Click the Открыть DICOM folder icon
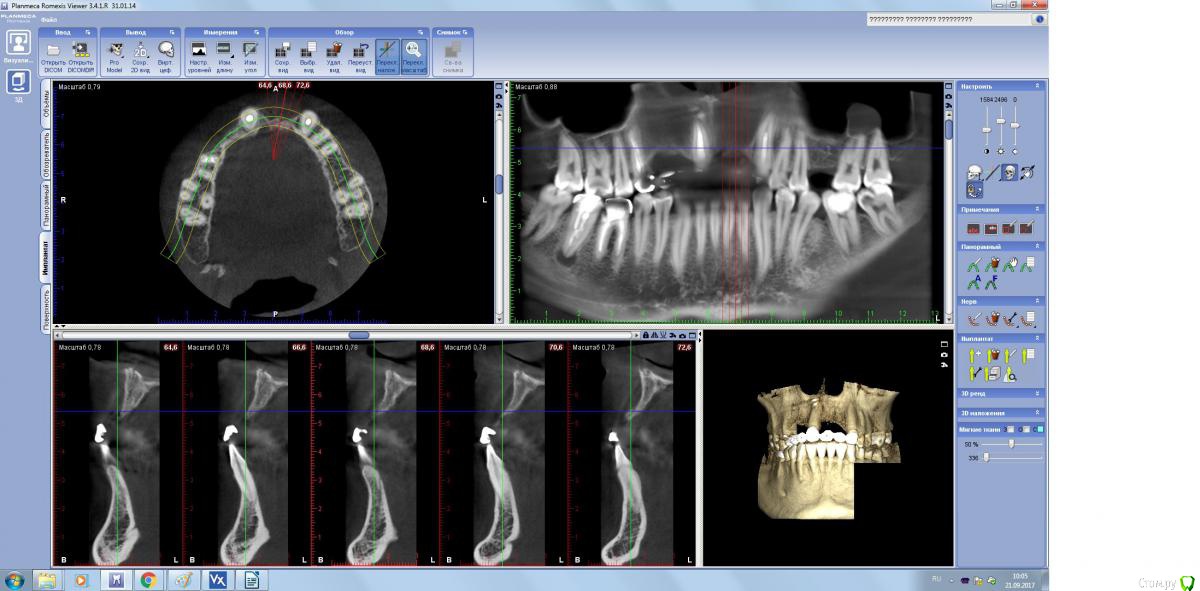Viewport: 1200px width, 591px height. (53, 50)
